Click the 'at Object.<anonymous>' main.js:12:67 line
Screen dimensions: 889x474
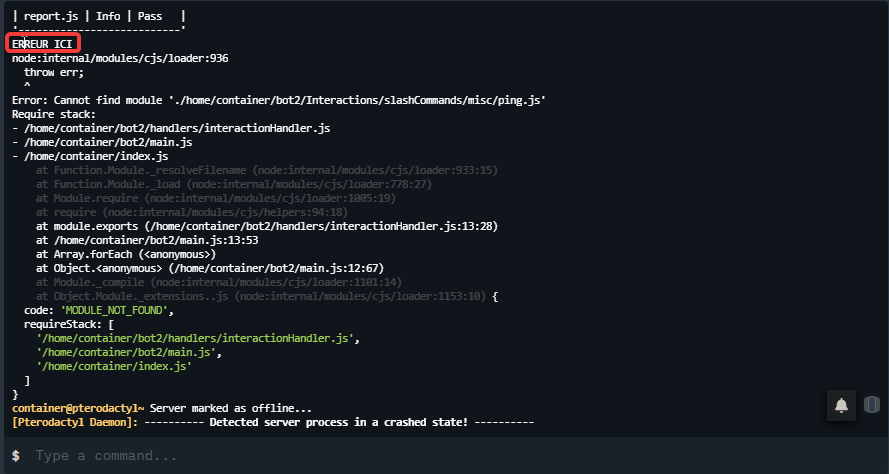pos(210,268)
